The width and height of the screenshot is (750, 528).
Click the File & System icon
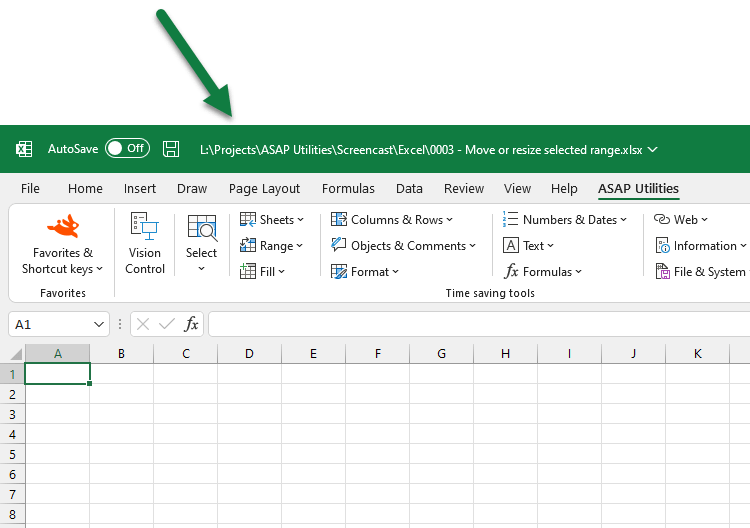pyautogui.click(x=662, y=271)
